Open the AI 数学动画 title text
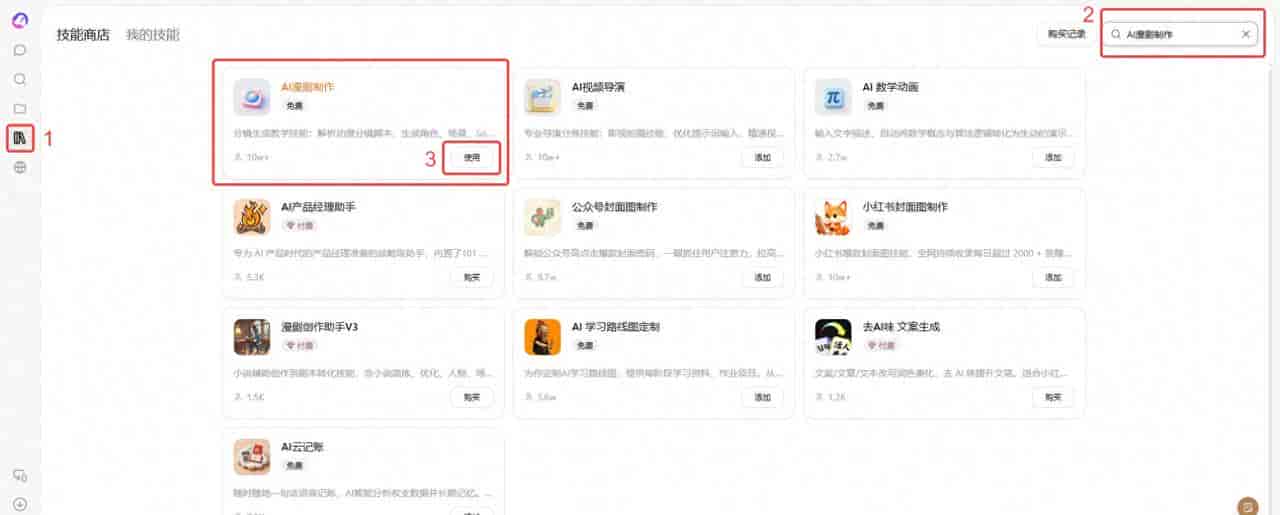Image resolution: width=1280 pixels, height=515 pixels. 890,87
